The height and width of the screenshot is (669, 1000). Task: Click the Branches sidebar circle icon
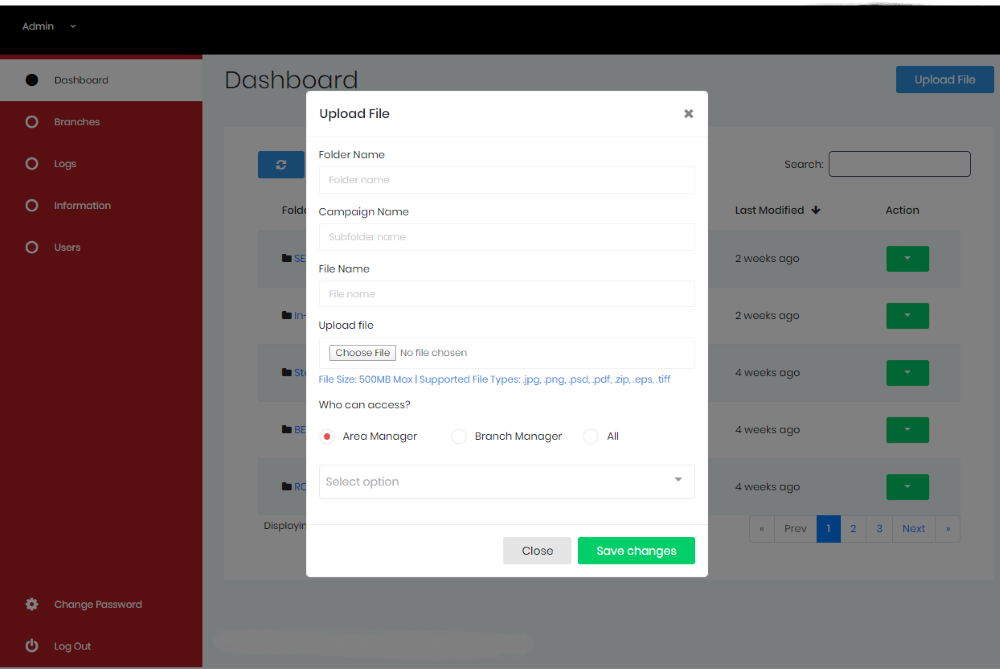point(32,122)
